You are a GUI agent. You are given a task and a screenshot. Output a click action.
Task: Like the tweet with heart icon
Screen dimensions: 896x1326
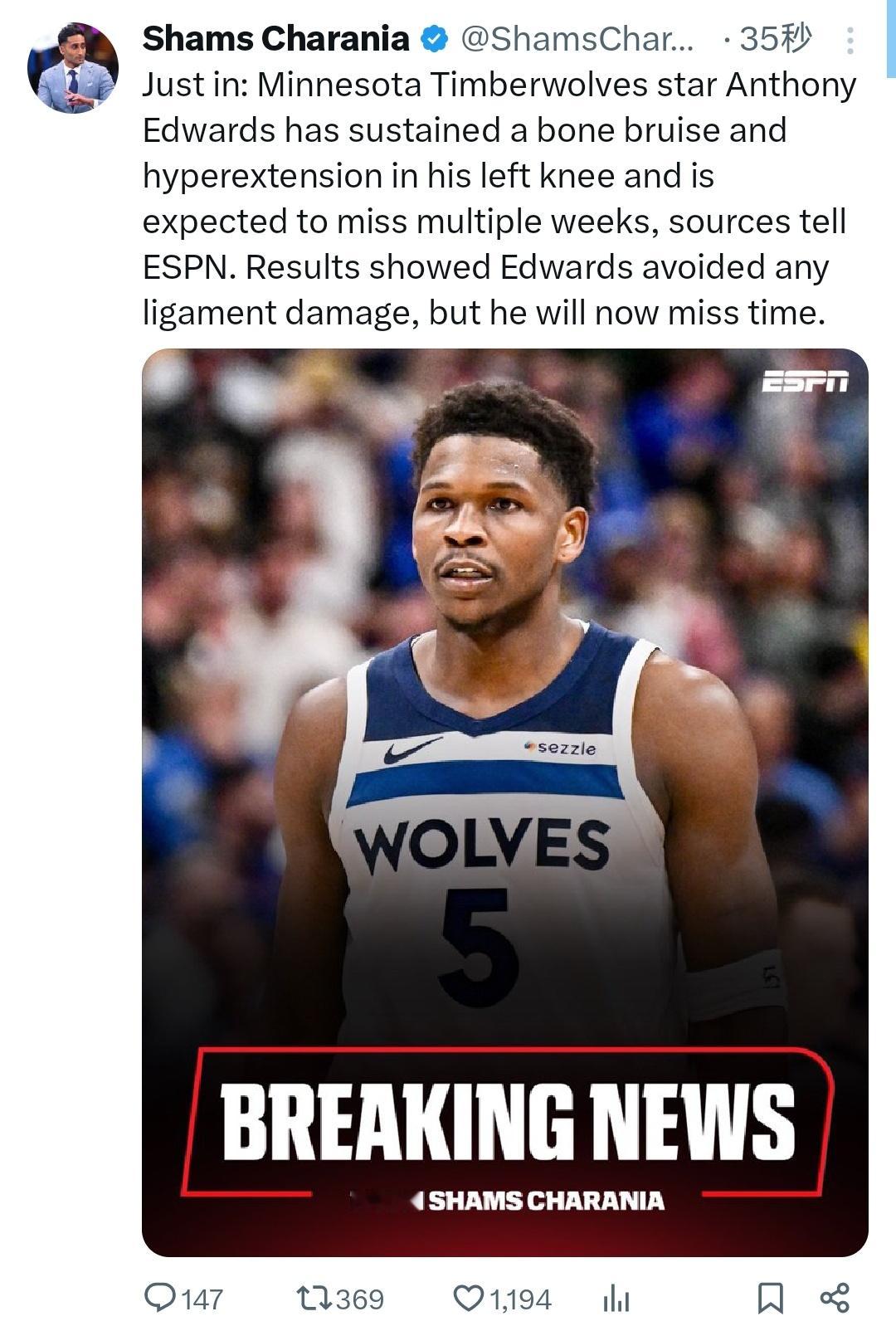click(x=468, y=1298)
